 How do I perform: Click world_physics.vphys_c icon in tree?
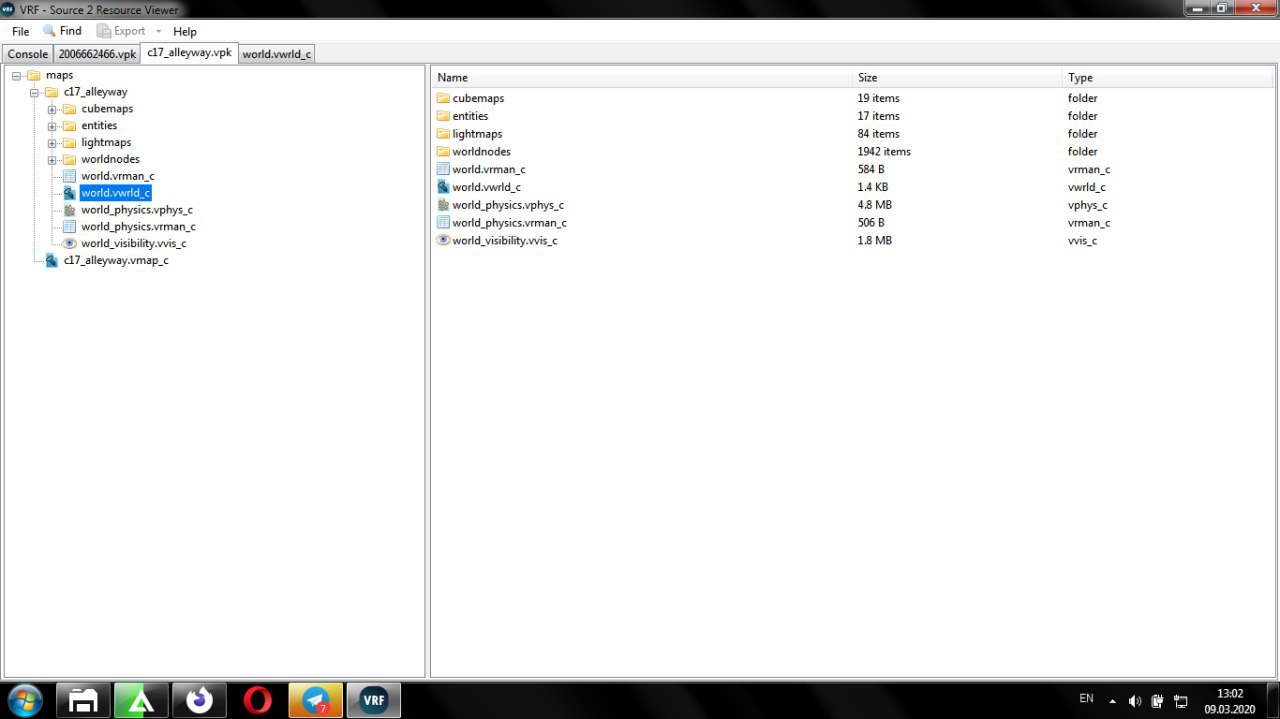tap(69, 210)
